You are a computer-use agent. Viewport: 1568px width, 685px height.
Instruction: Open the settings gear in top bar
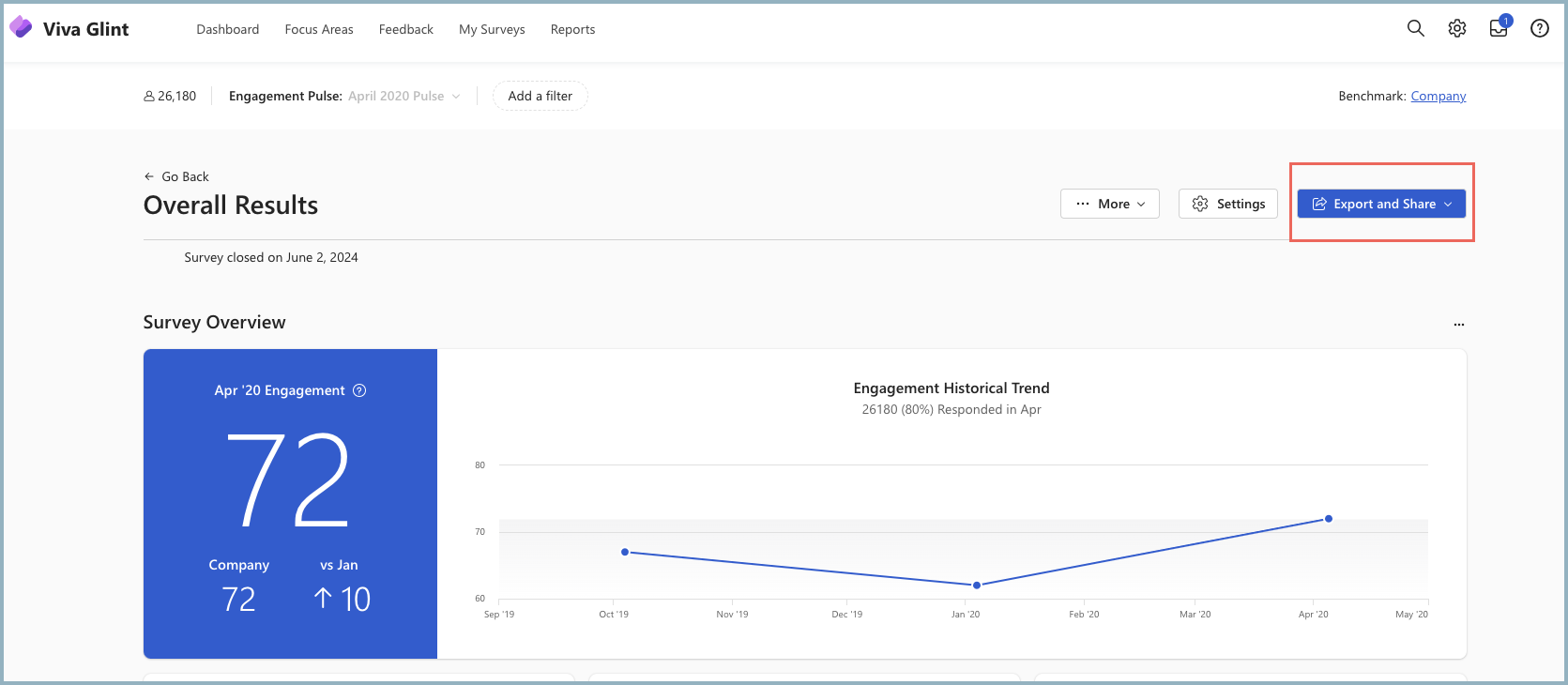pos(1457,28)
